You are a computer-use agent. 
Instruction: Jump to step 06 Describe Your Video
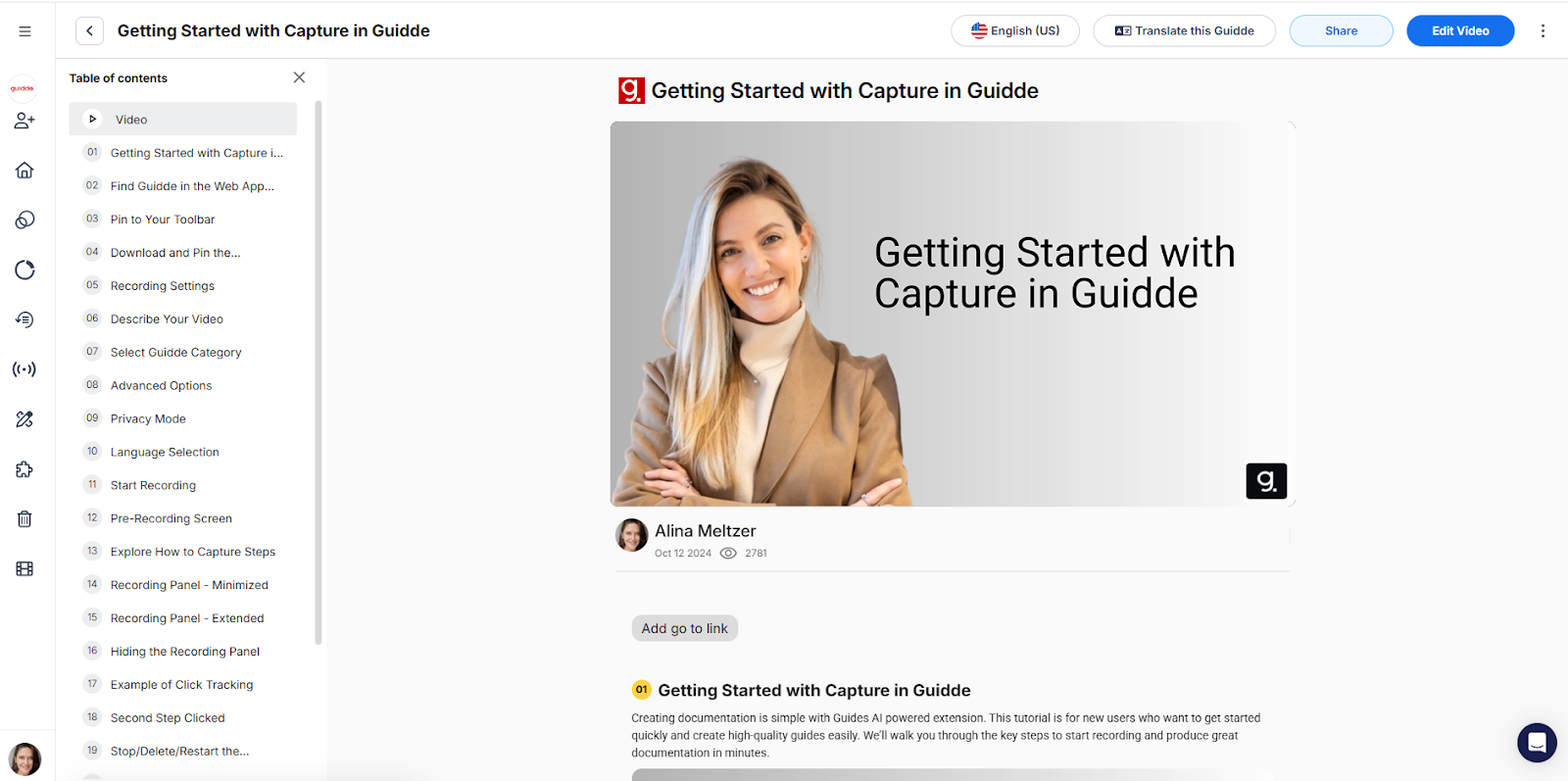tap(182, 319)
